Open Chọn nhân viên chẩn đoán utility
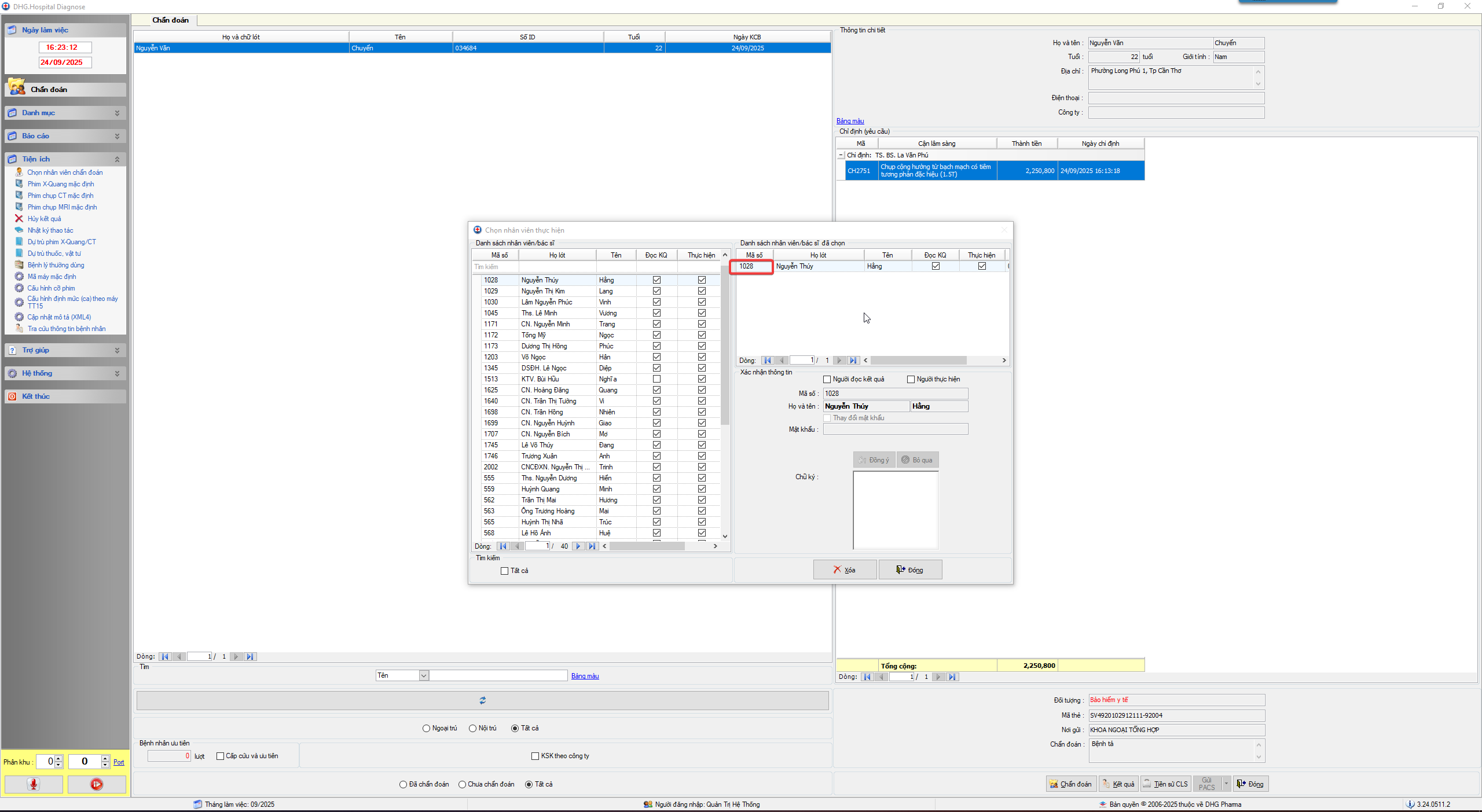1482x812 pixels. (65, 172)
